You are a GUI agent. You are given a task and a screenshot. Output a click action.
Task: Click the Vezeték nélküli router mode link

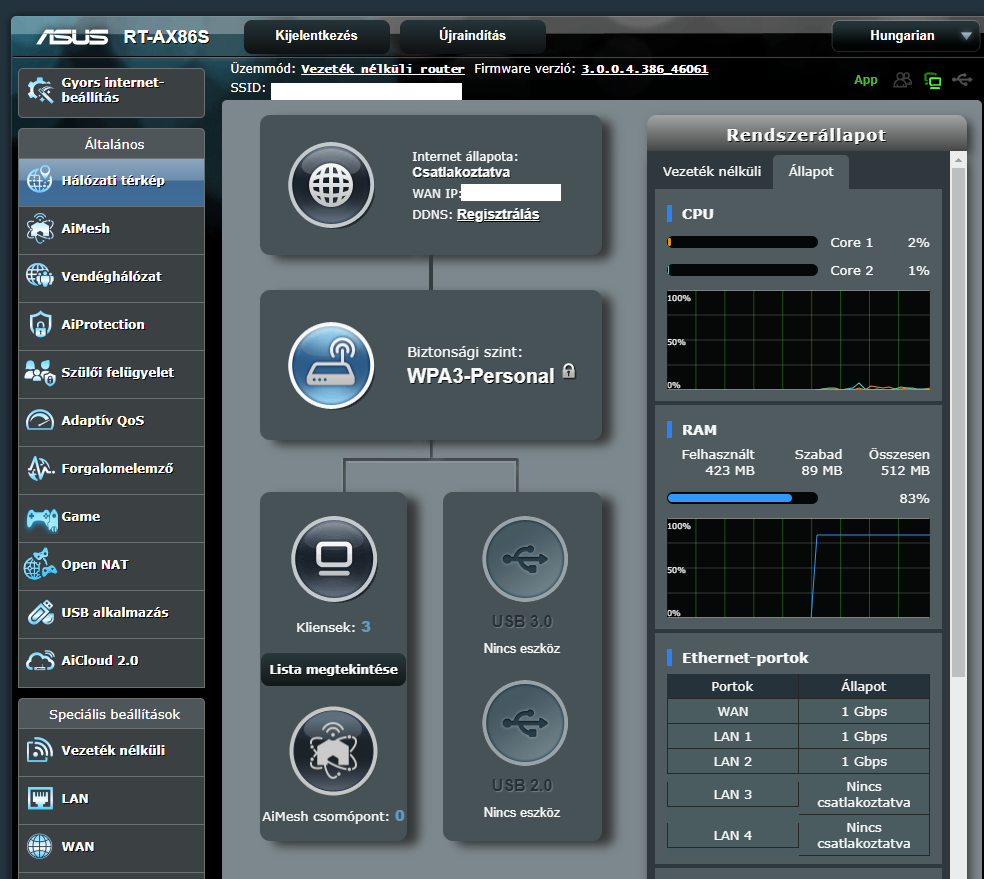click(x=383, y=69)
